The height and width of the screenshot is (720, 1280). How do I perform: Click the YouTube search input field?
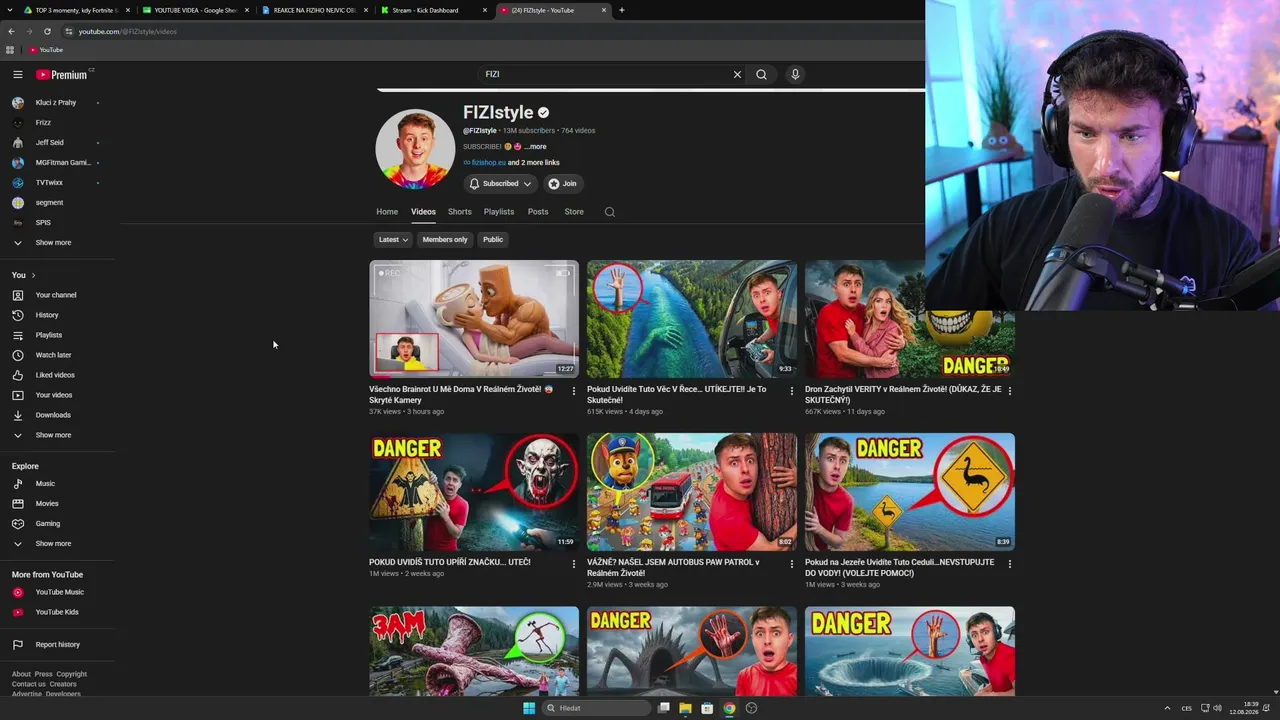coord(605,74)
